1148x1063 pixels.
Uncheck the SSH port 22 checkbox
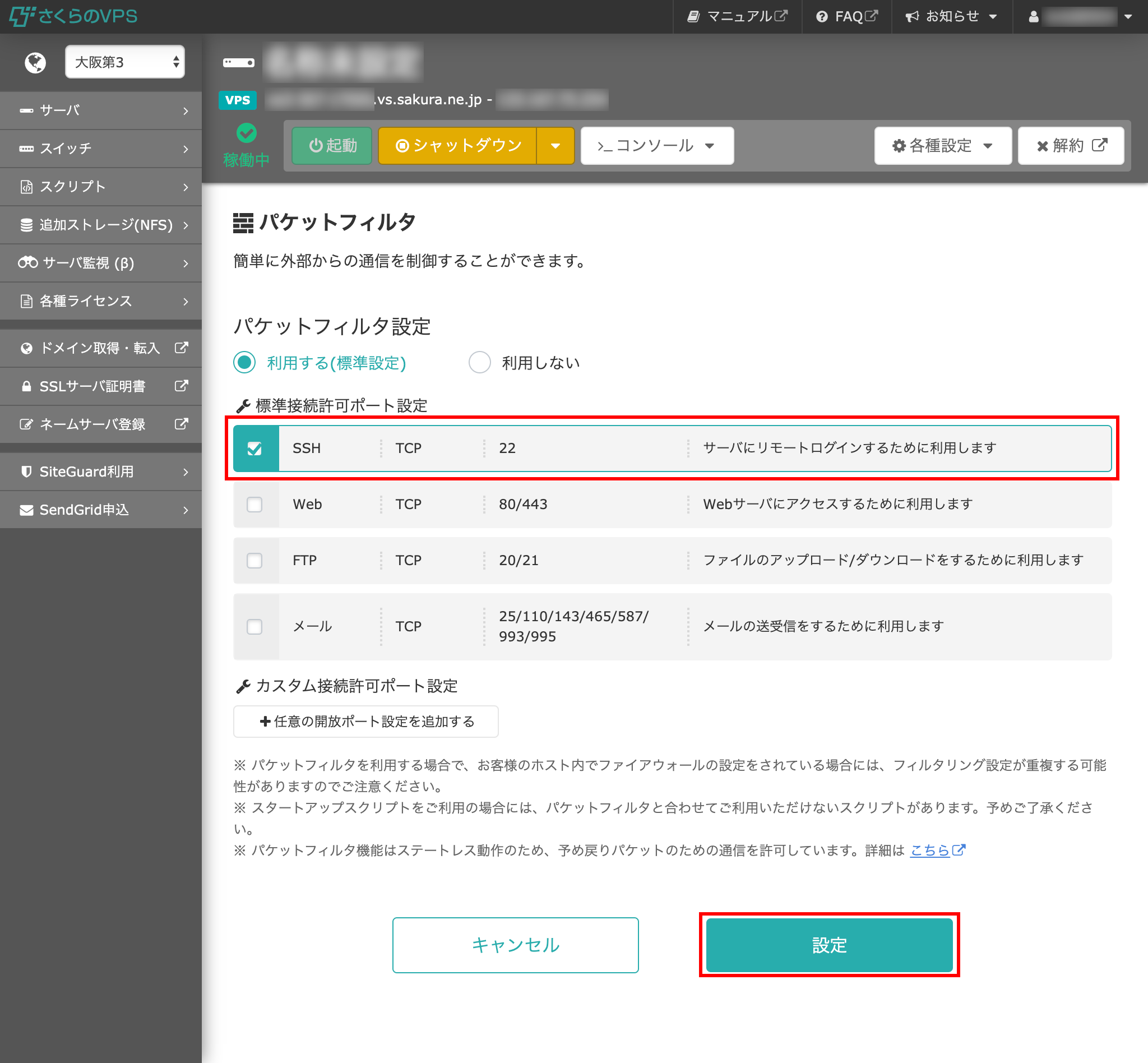click(255, 448)
